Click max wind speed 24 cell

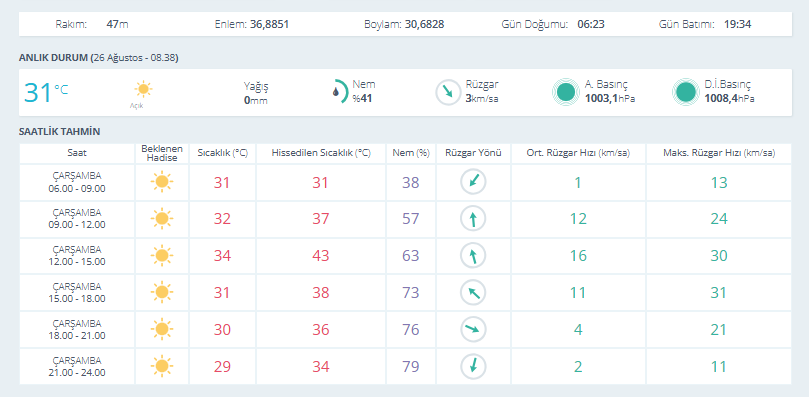719,219
